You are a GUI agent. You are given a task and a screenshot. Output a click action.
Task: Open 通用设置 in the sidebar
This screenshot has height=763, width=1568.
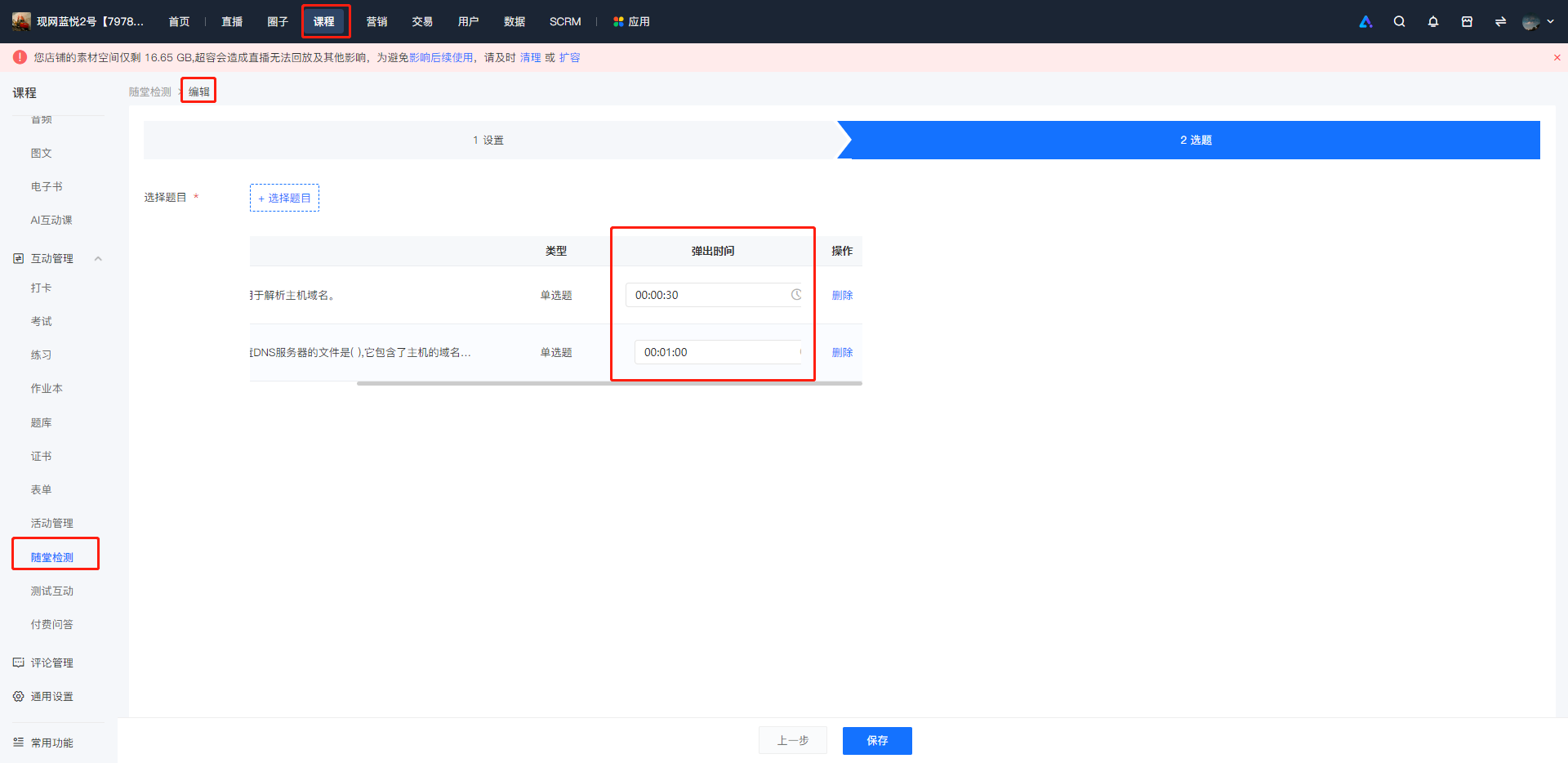point(52,697)
